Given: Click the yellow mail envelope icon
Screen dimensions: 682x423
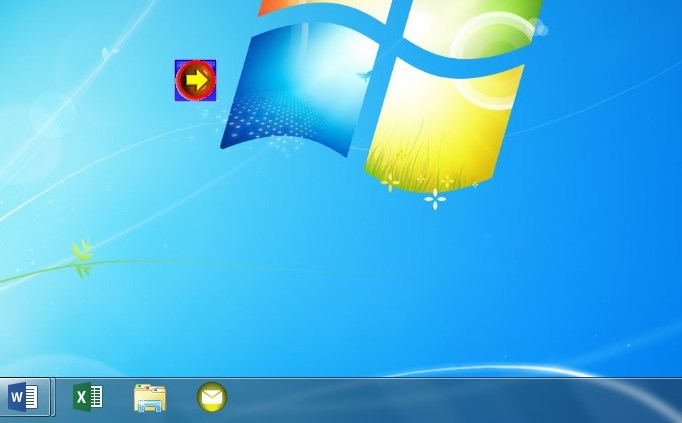Looking at the screenshot, I should click(x=212, y=398).
